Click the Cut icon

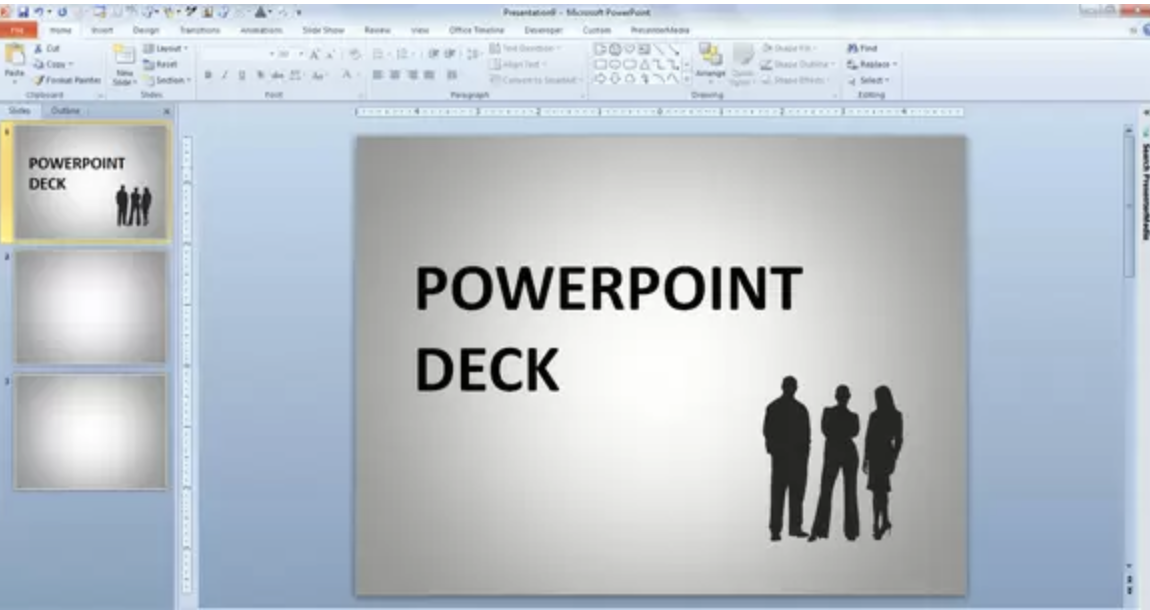click(47, 48)
